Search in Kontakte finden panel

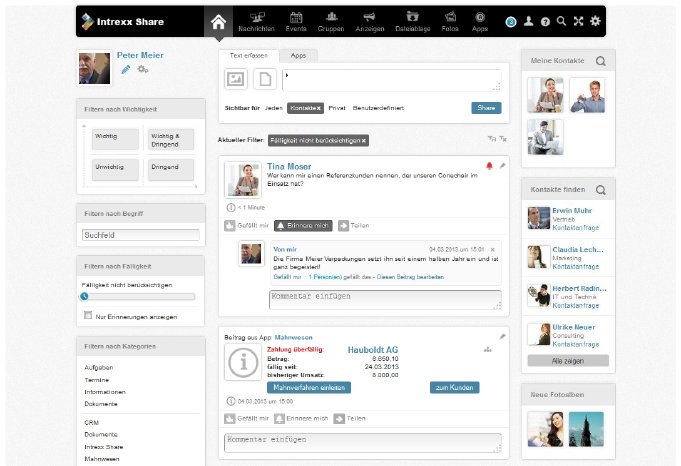click(601, 190)
